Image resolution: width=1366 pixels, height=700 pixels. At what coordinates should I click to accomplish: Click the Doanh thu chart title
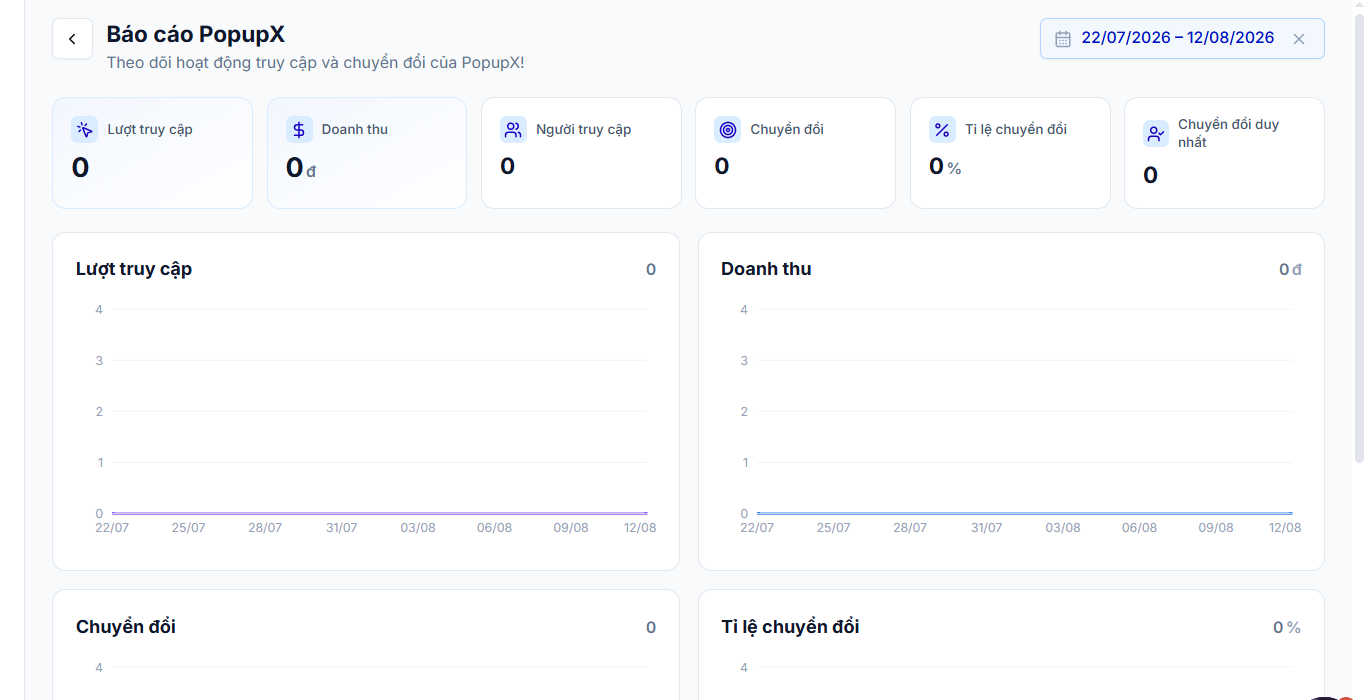coord(766,269)
